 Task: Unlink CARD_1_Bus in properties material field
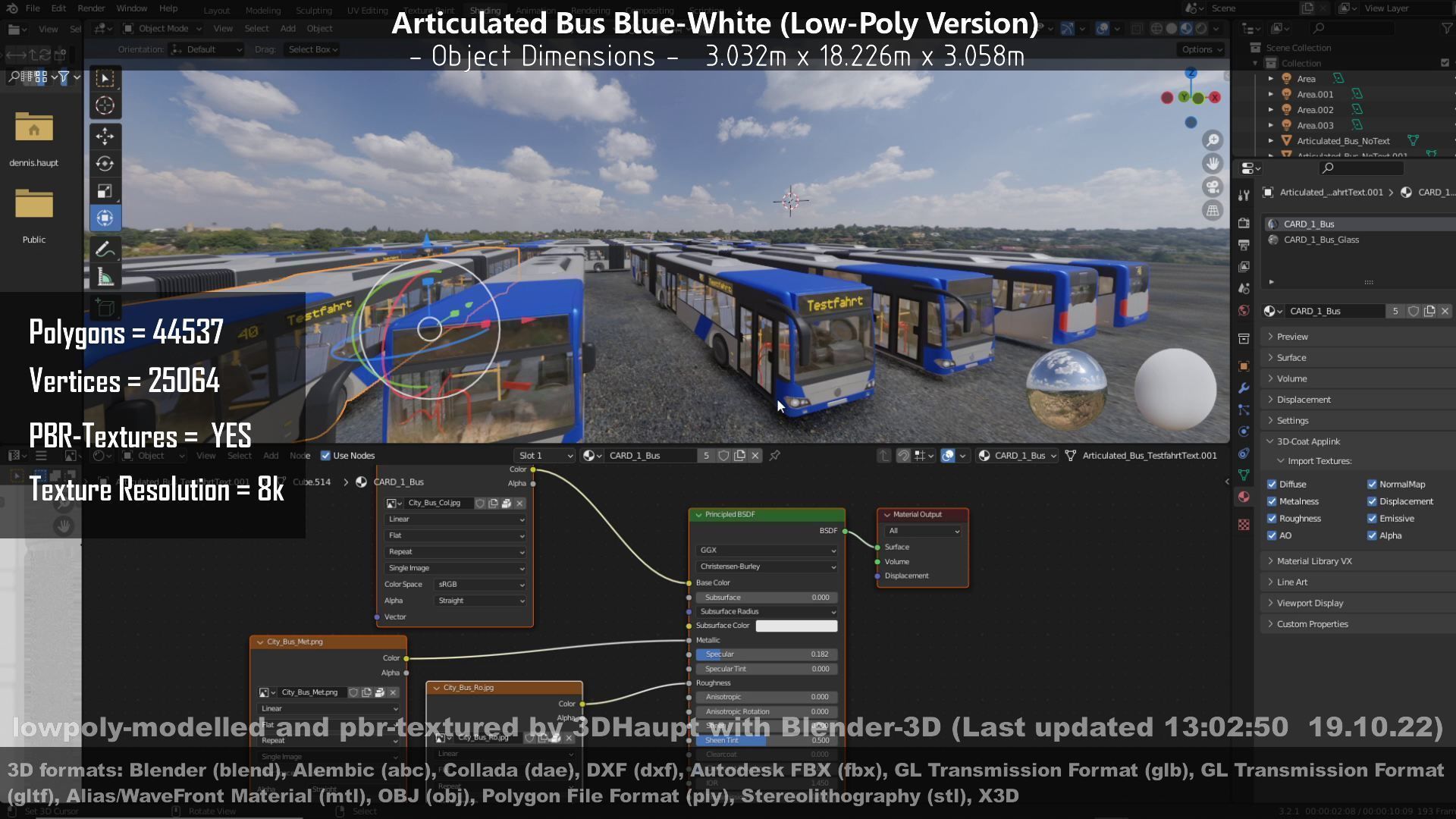click(1445, 311)
